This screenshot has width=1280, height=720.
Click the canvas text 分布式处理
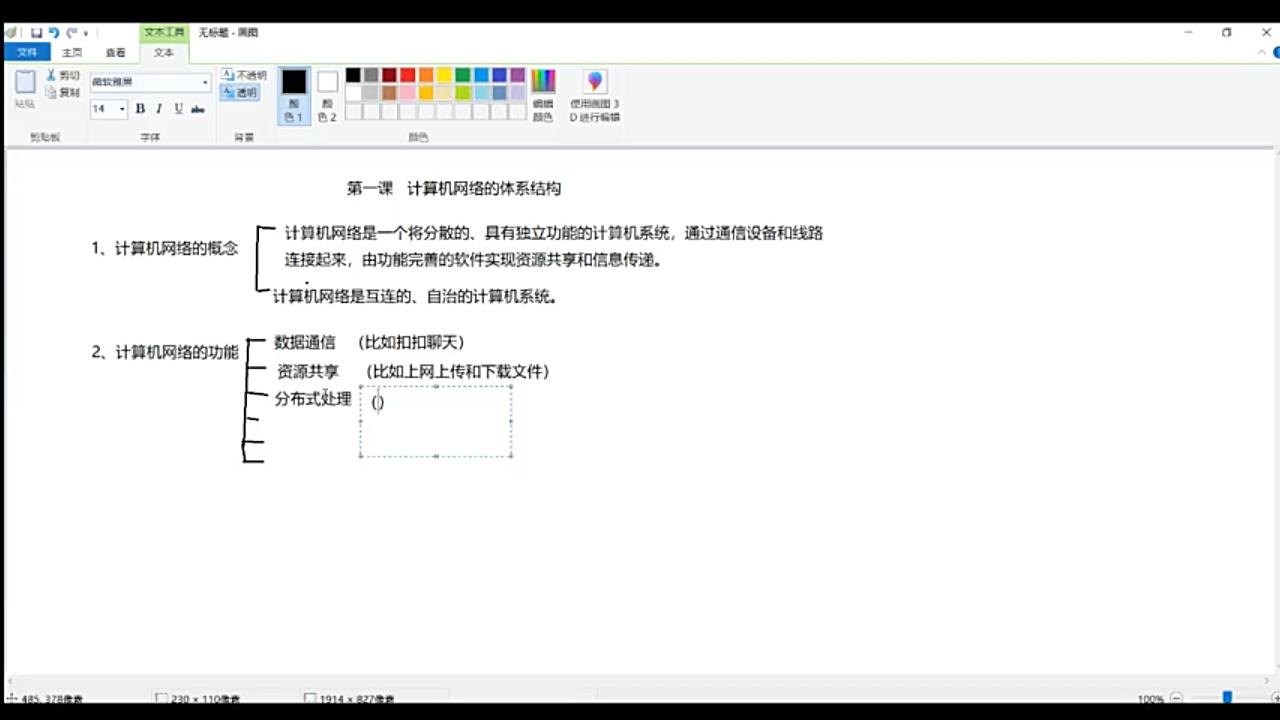click(x=313, y=399)
